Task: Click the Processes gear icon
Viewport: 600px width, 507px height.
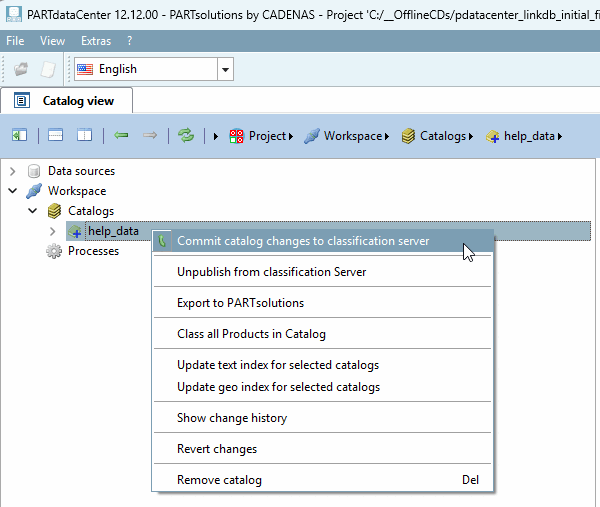Action: [54, 251]
